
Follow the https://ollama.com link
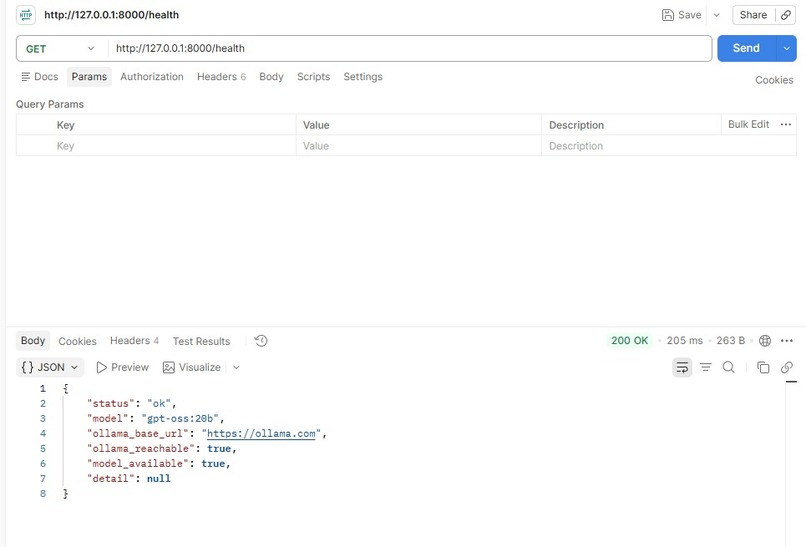coord(261,433)
